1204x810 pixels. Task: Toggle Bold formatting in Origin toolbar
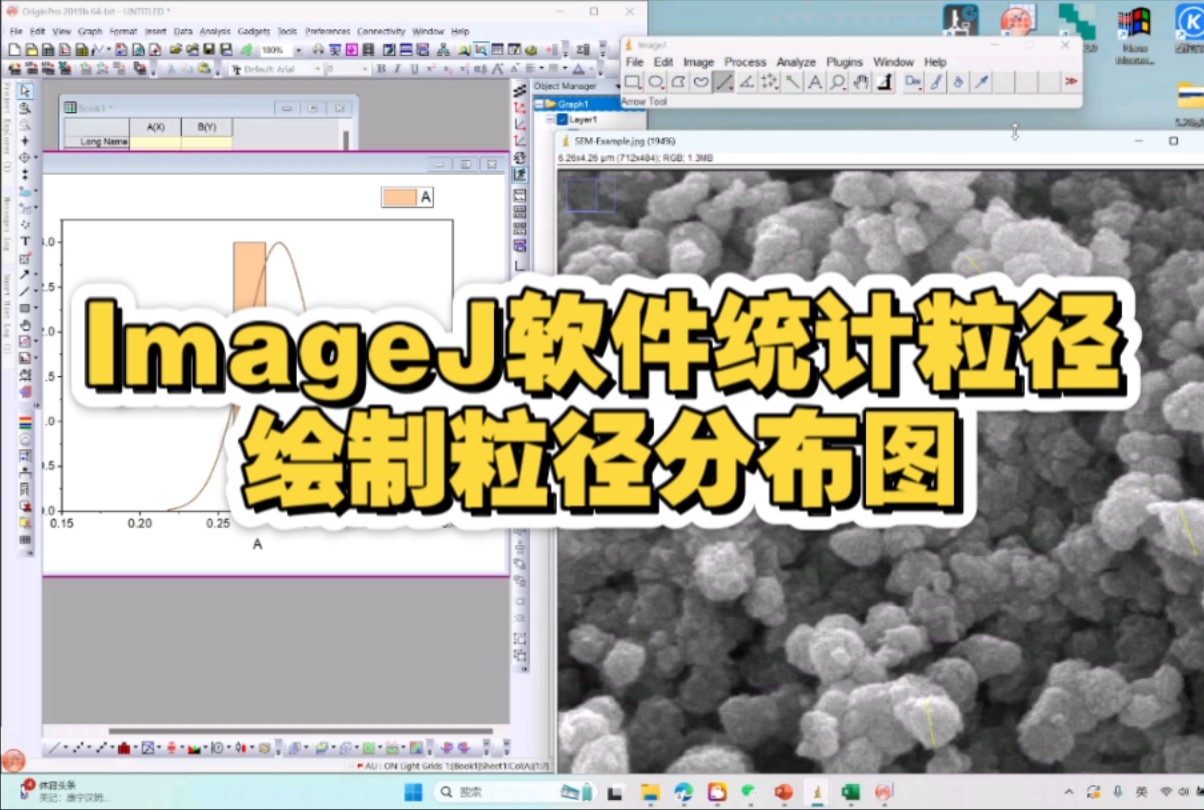coord(382,68)
